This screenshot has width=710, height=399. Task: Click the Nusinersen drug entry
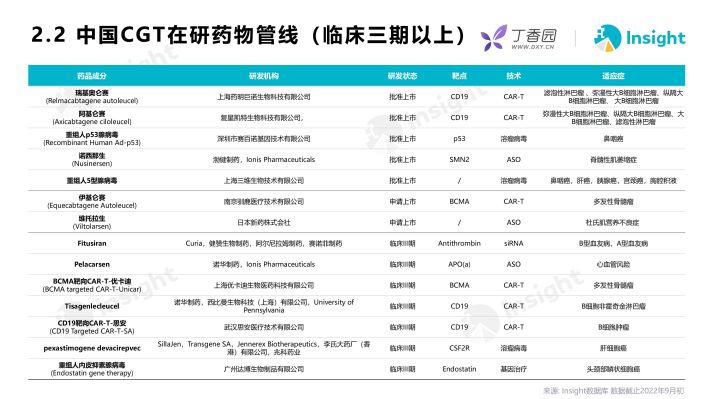(92, 159)
